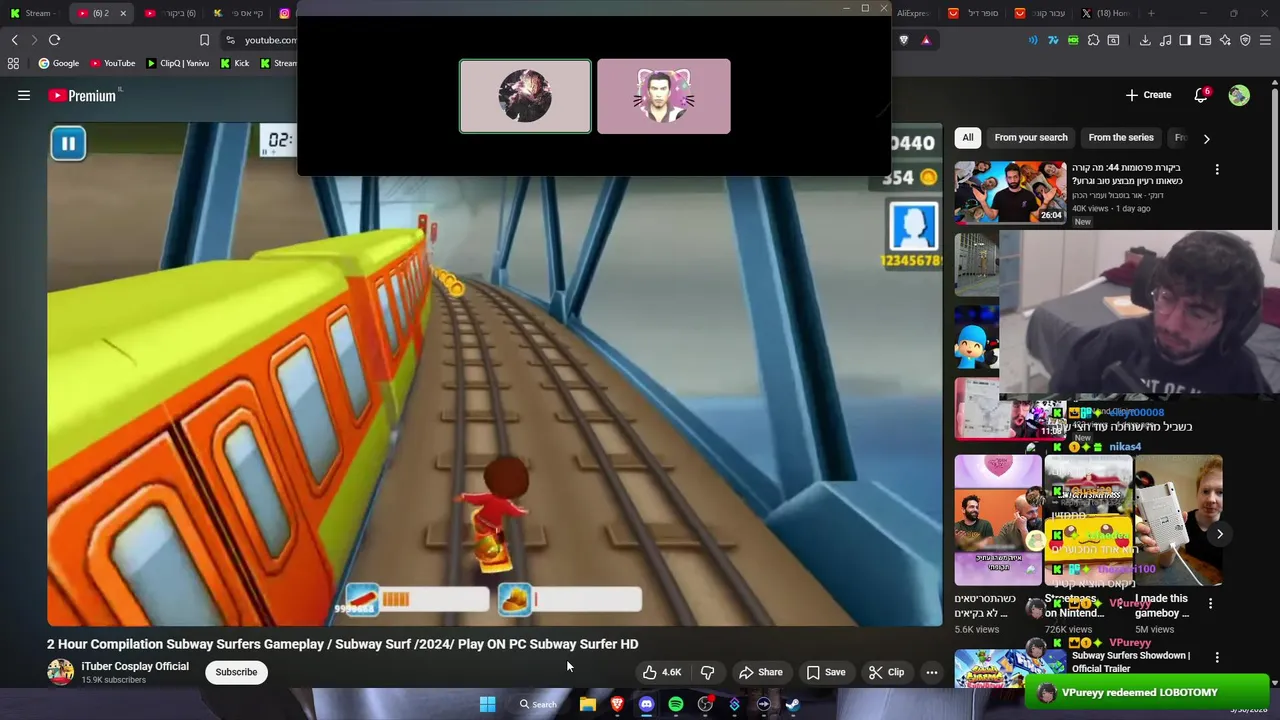
Task: Click the browser back arrow
Action: coord(14,40)
